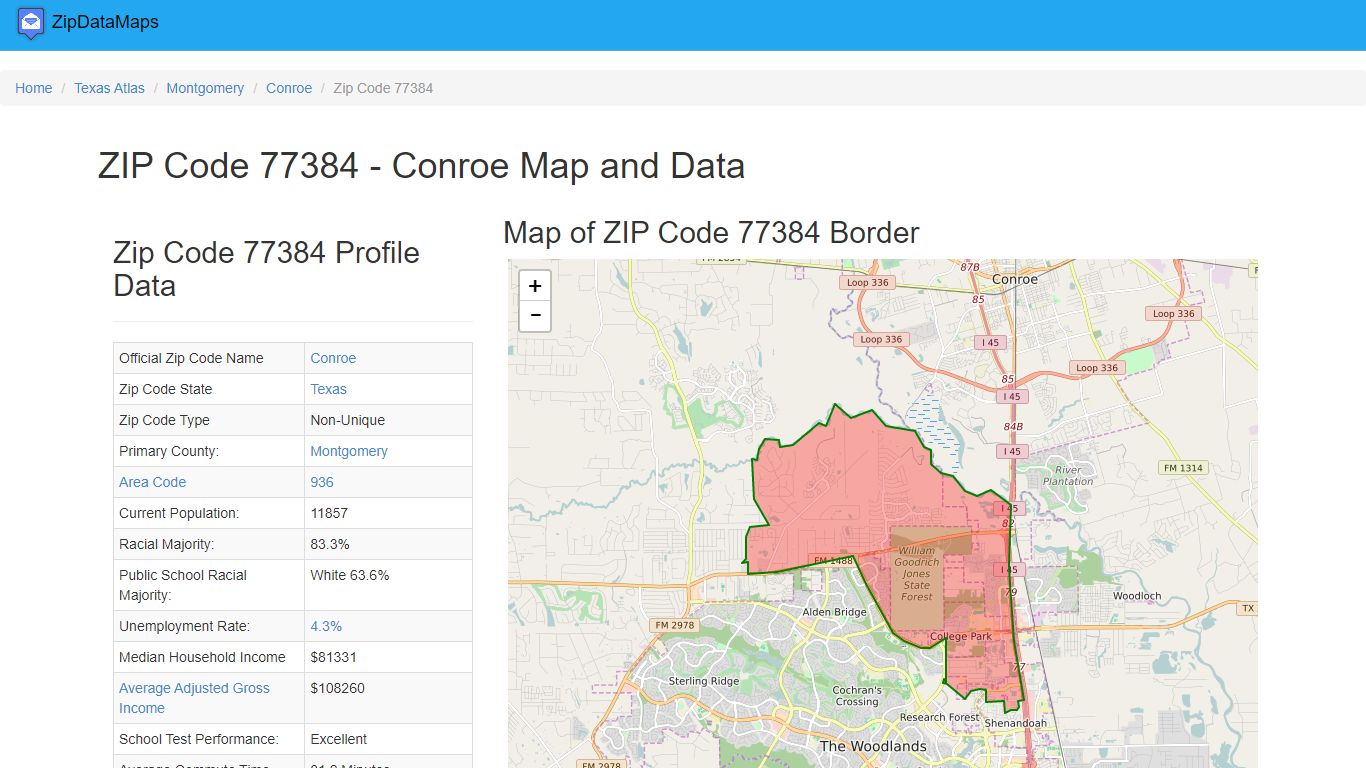Click Map of ZIP Code 77384 Border heading

click(x=711, y=233)
